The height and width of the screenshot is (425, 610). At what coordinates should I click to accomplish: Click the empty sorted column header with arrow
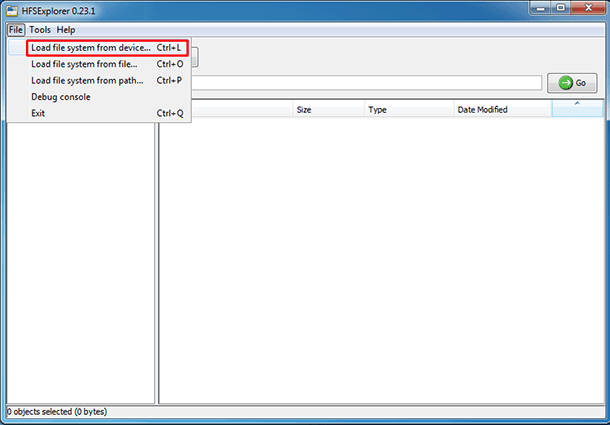point(577,109)
